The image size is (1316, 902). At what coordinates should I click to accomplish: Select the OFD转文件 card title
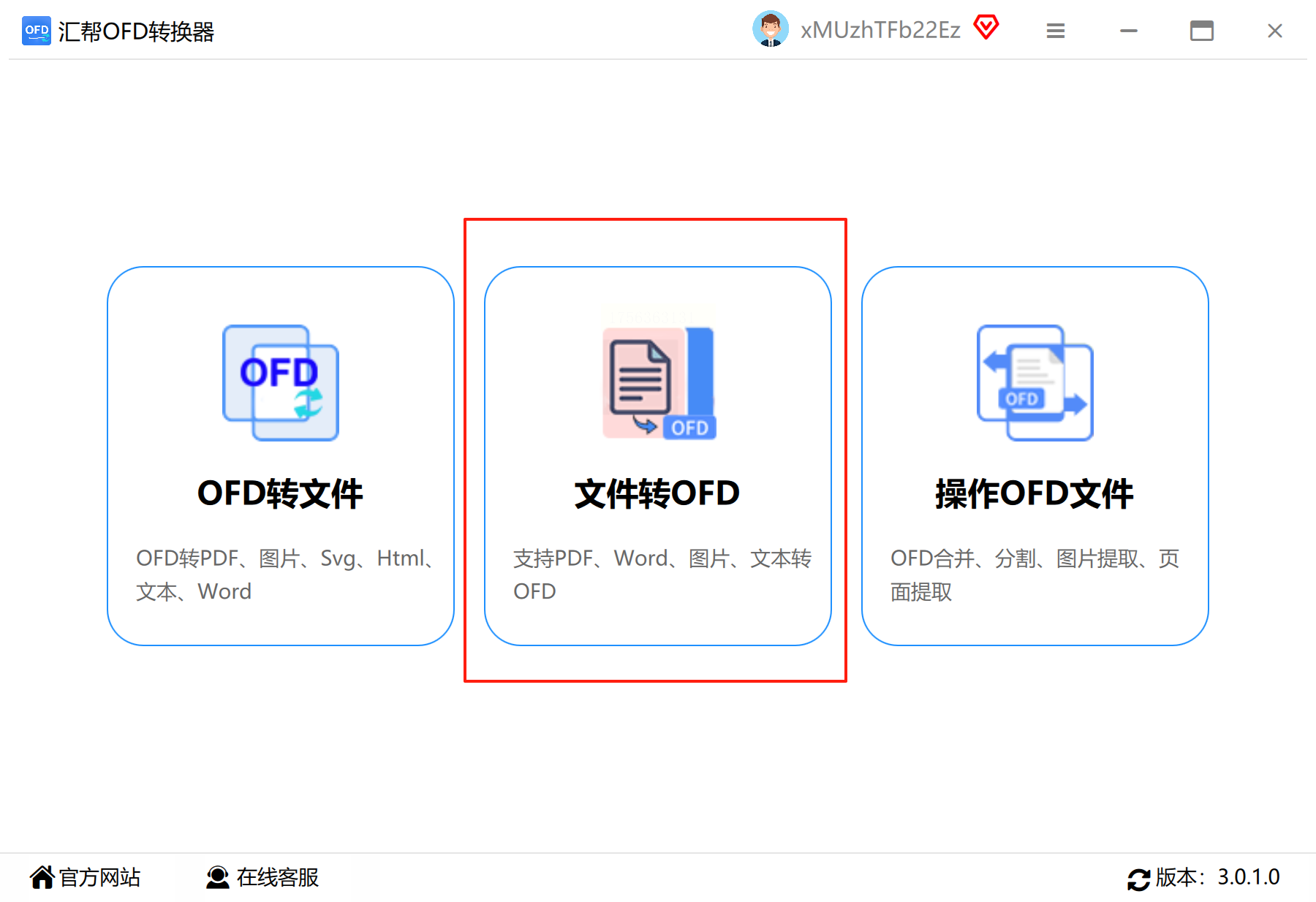pos(280,493)
